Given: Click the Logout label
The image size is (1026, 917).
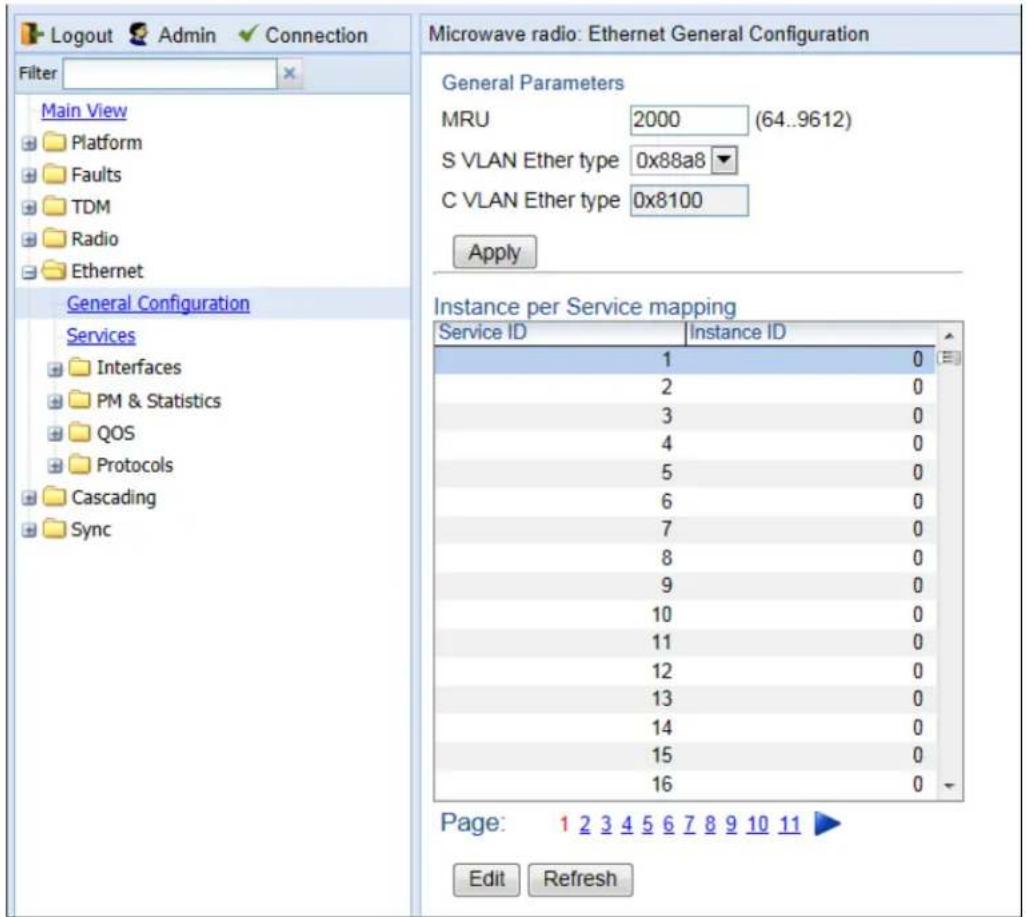Looking at the screenshot, I should (x=81, y=35).
